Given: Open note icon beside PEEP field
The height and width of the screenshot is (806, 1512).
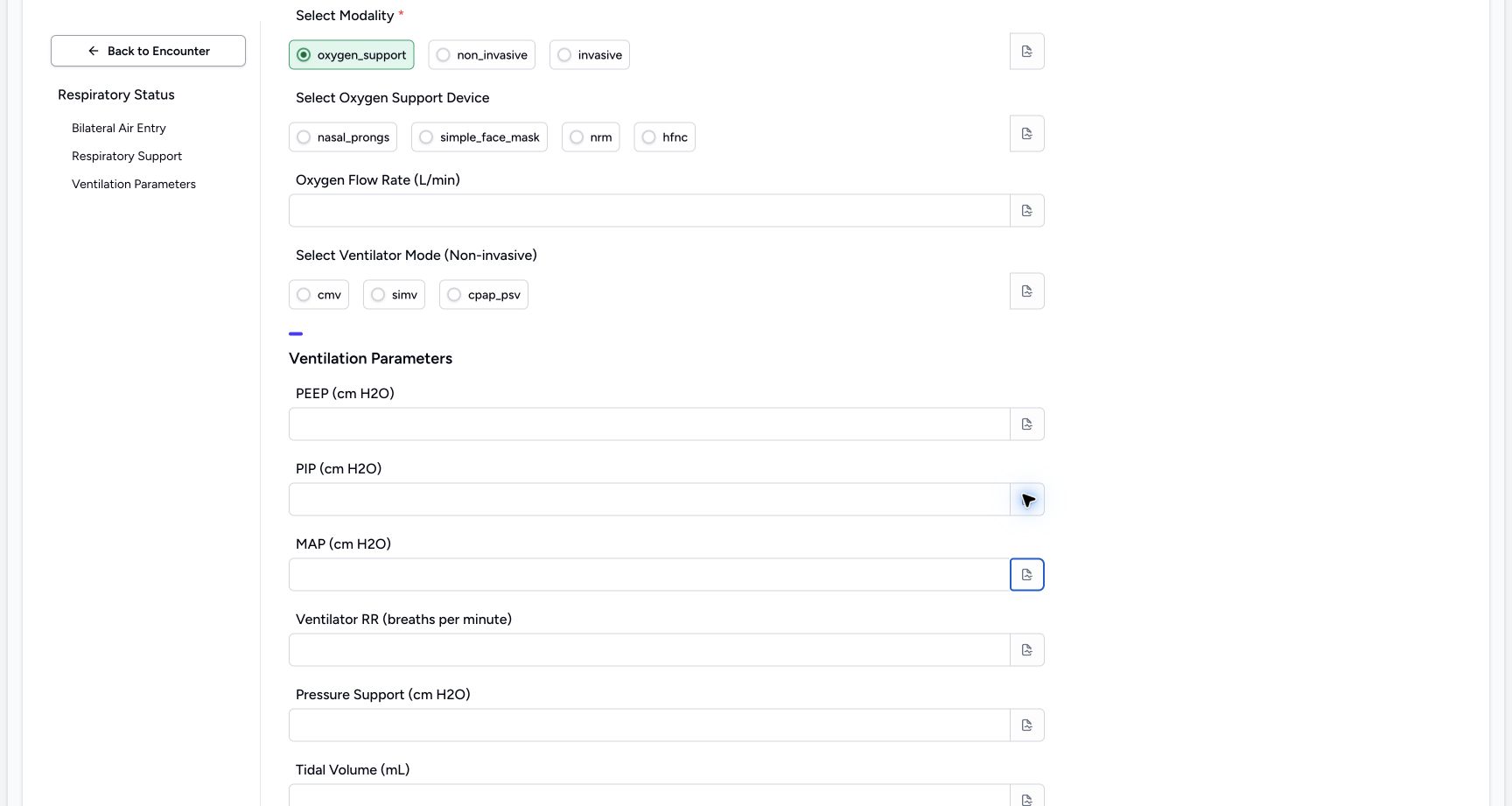Looking at the screenshot, I should pos(1027,424).
